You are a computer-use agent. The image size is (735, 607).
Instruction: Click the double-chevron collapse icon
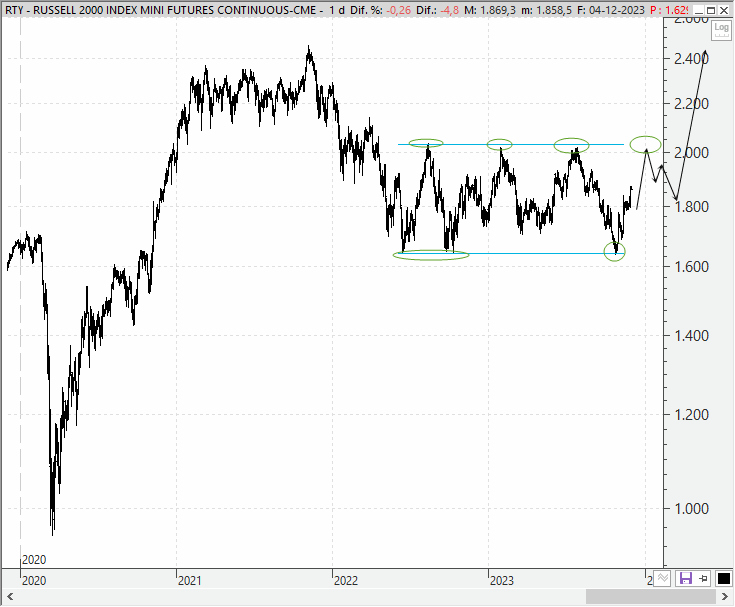pos(662,578)
